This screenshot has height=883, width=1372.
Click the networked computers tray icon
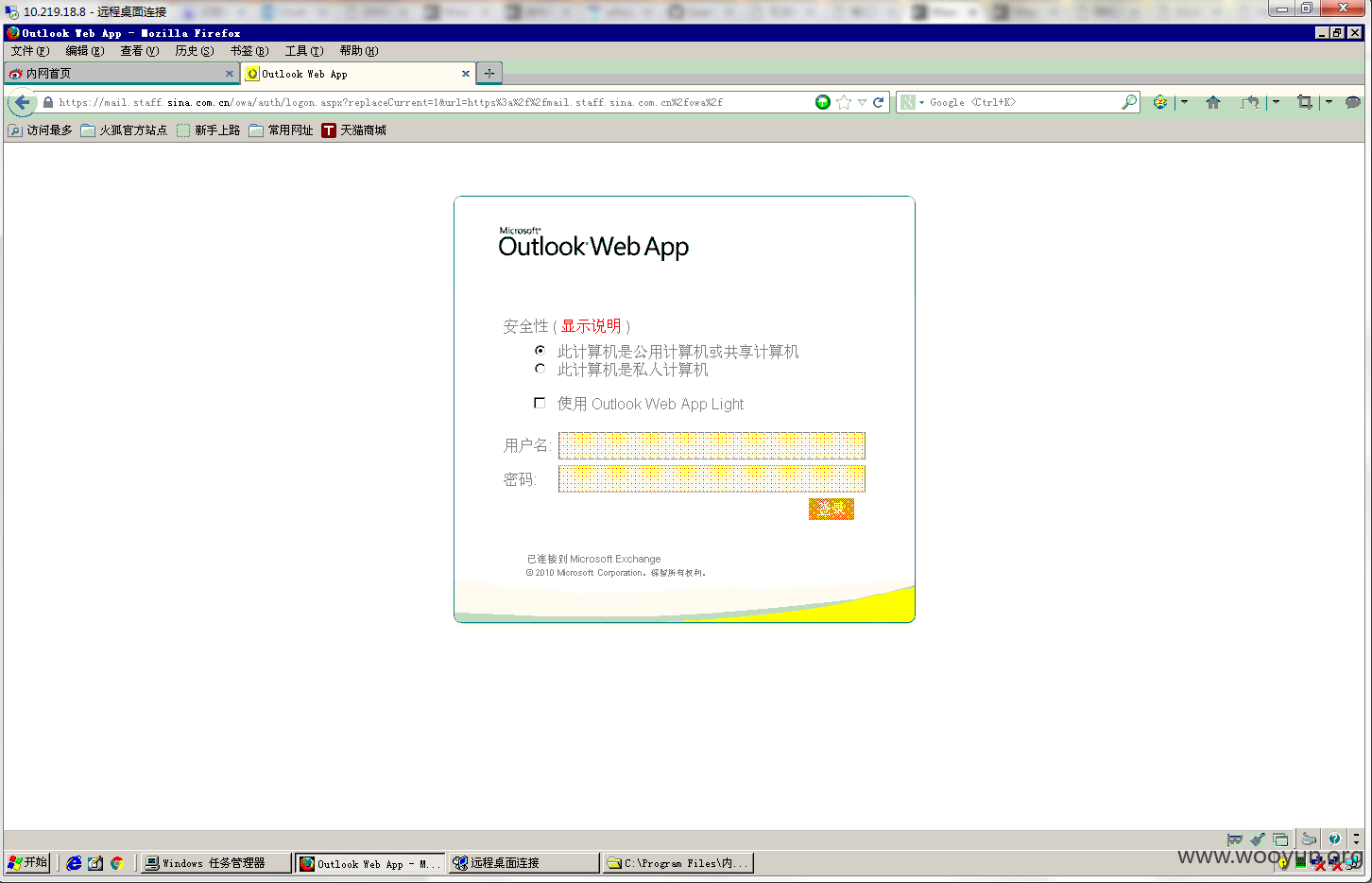tap(1354, 861)
